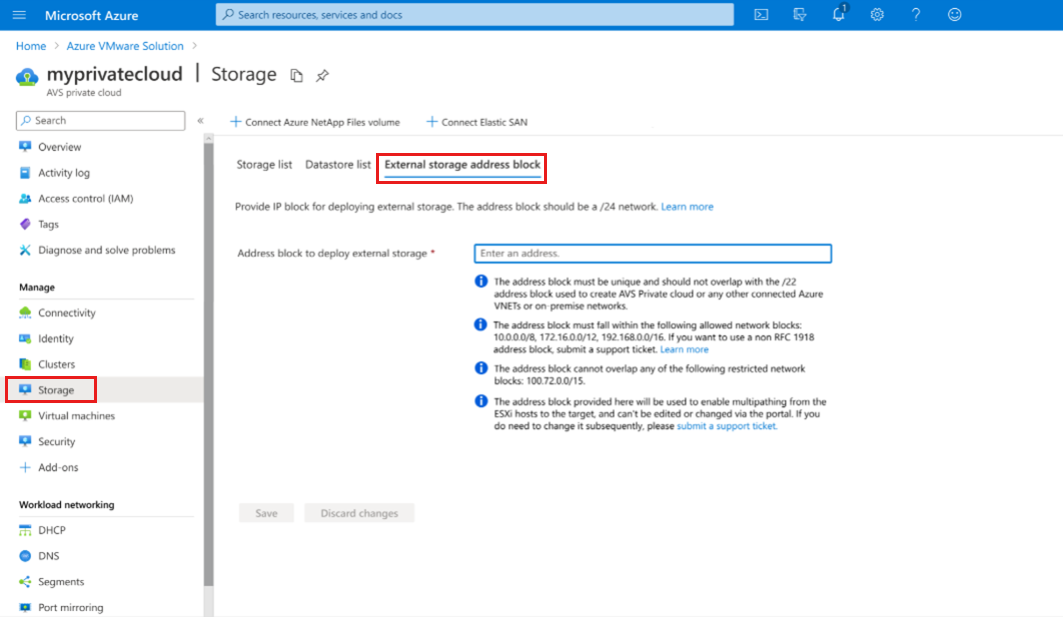1063x621 pixels.
Task: Click the feedback smiley icon
Action: point(955,14)
